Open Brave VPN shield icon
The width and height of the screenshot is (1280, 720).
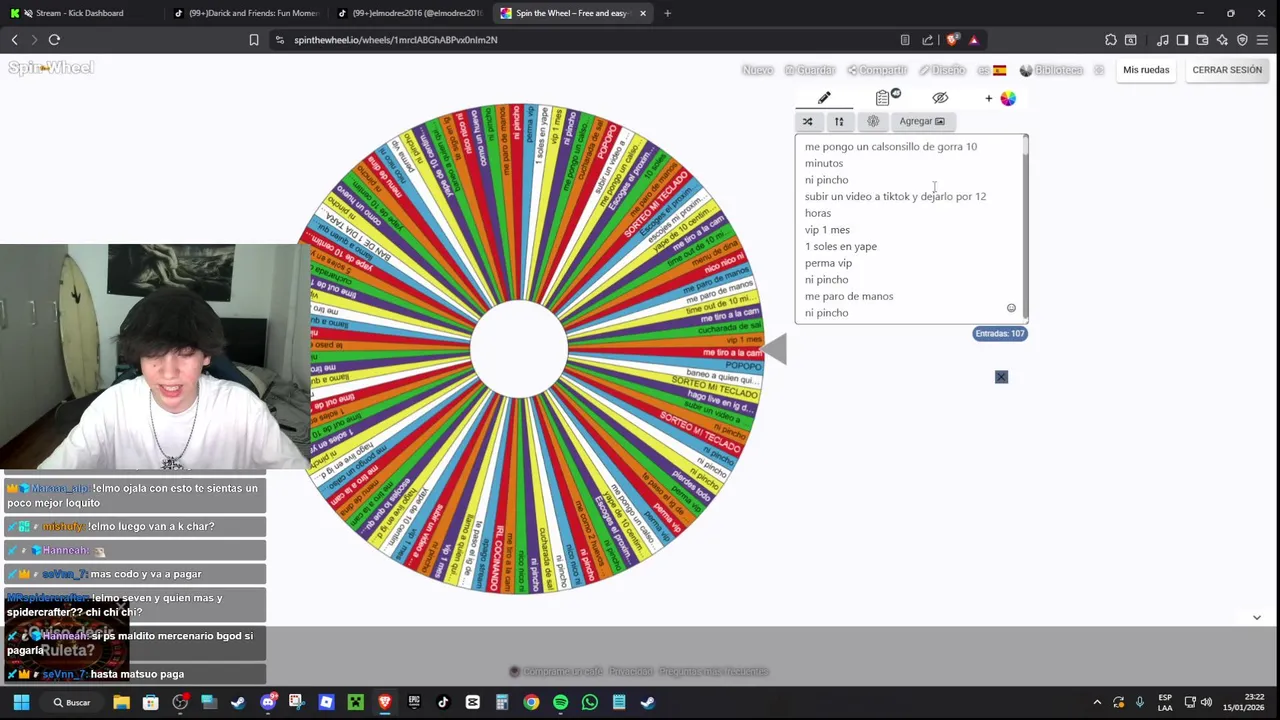(x=1242, y=40)
